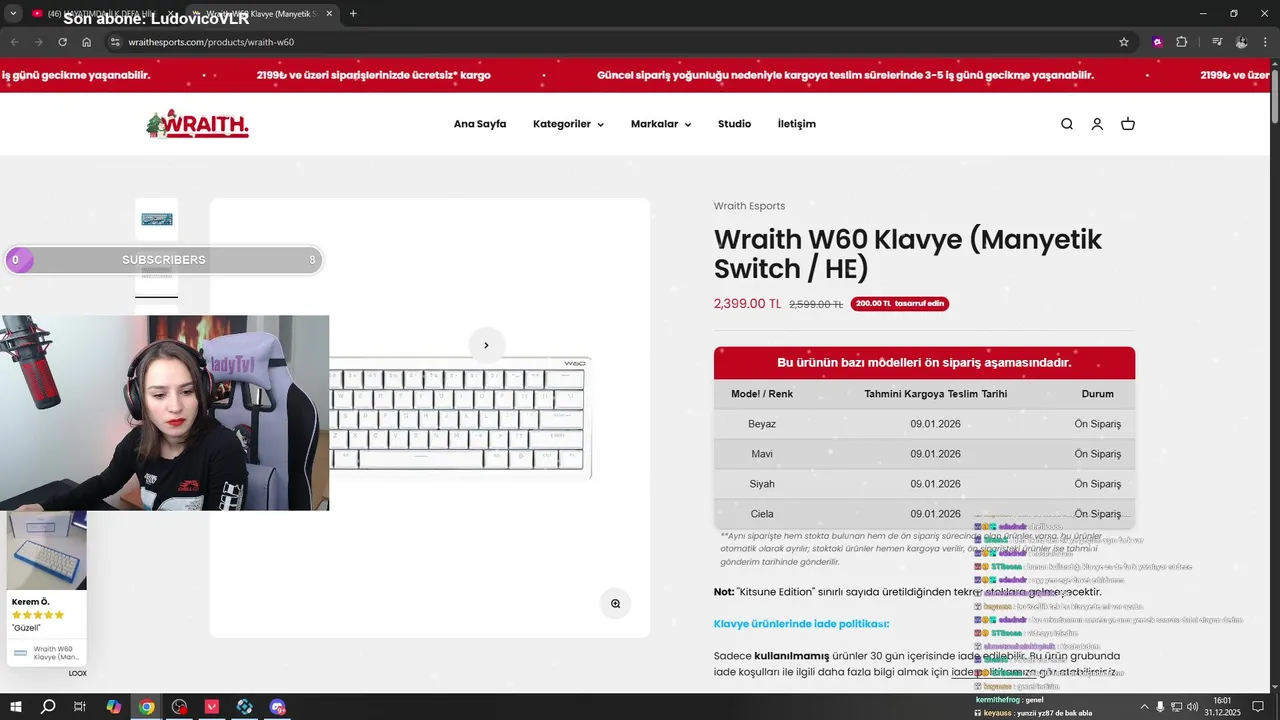This screenshot has width=1280, height=720.
Task: Open the account login icon
Action: coord(1097,124)
